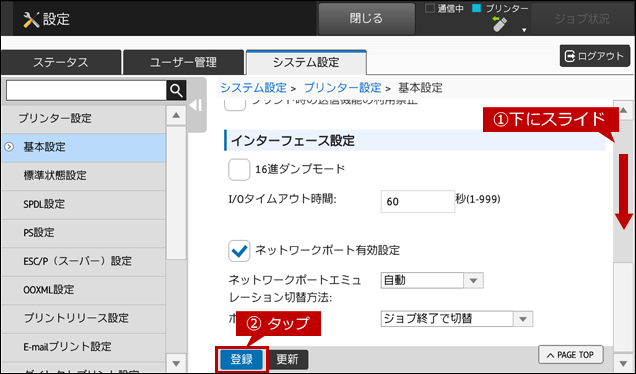Click the I/Oタイムアウト時間 field showing 60
This screenshot has height=374, width=636.
[x=417, y=201]
